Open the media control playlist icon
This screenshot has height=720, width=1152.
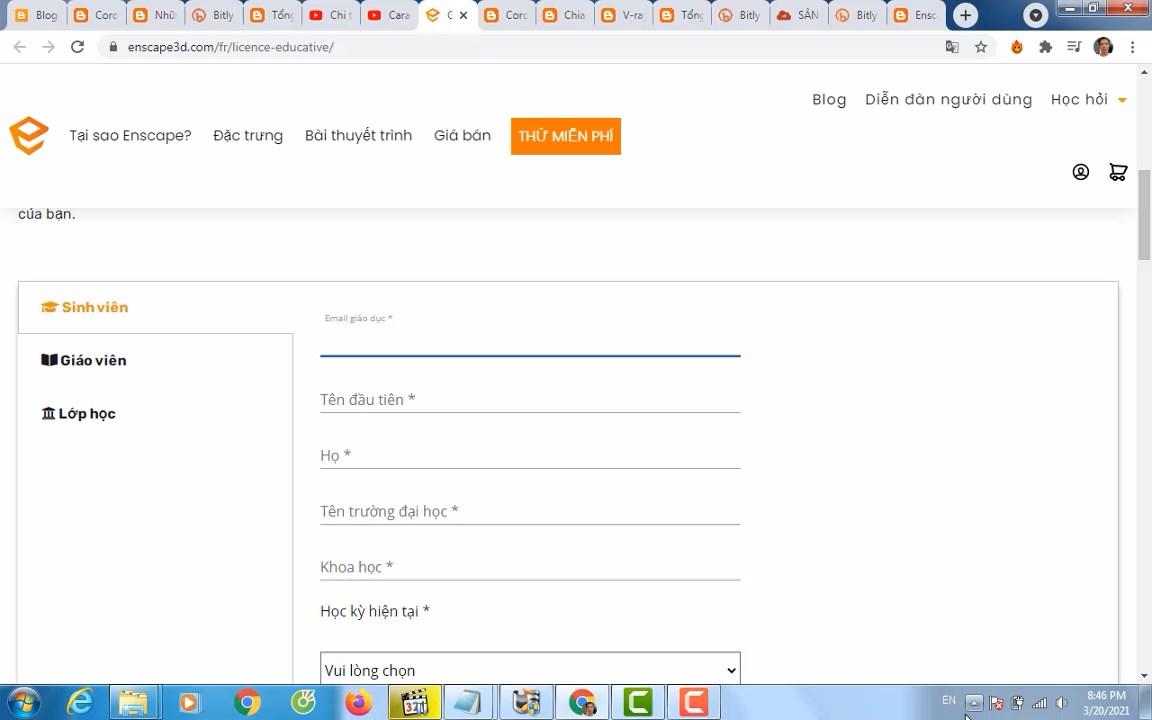point(1074,47)
